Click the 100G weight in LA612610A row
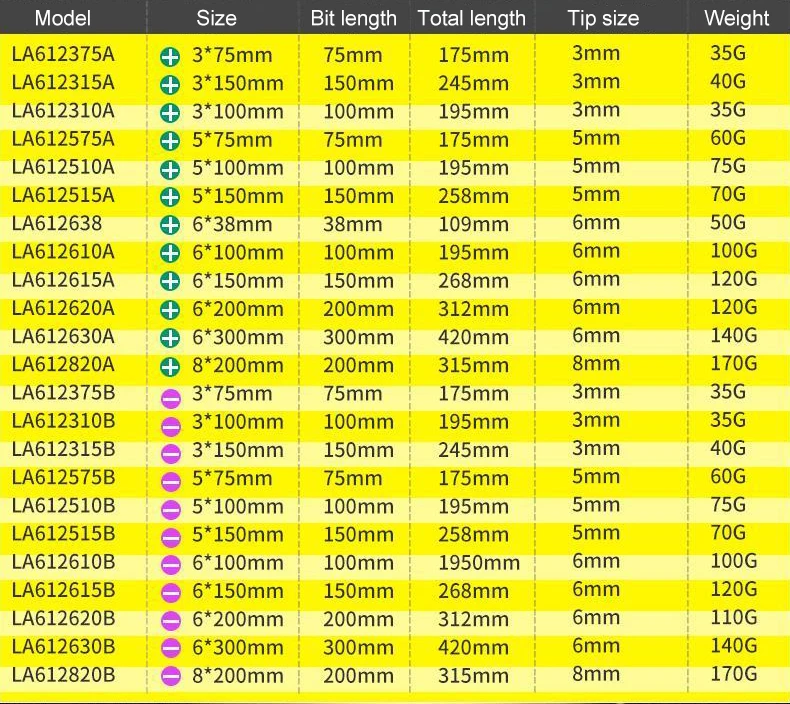 [734, 250]
